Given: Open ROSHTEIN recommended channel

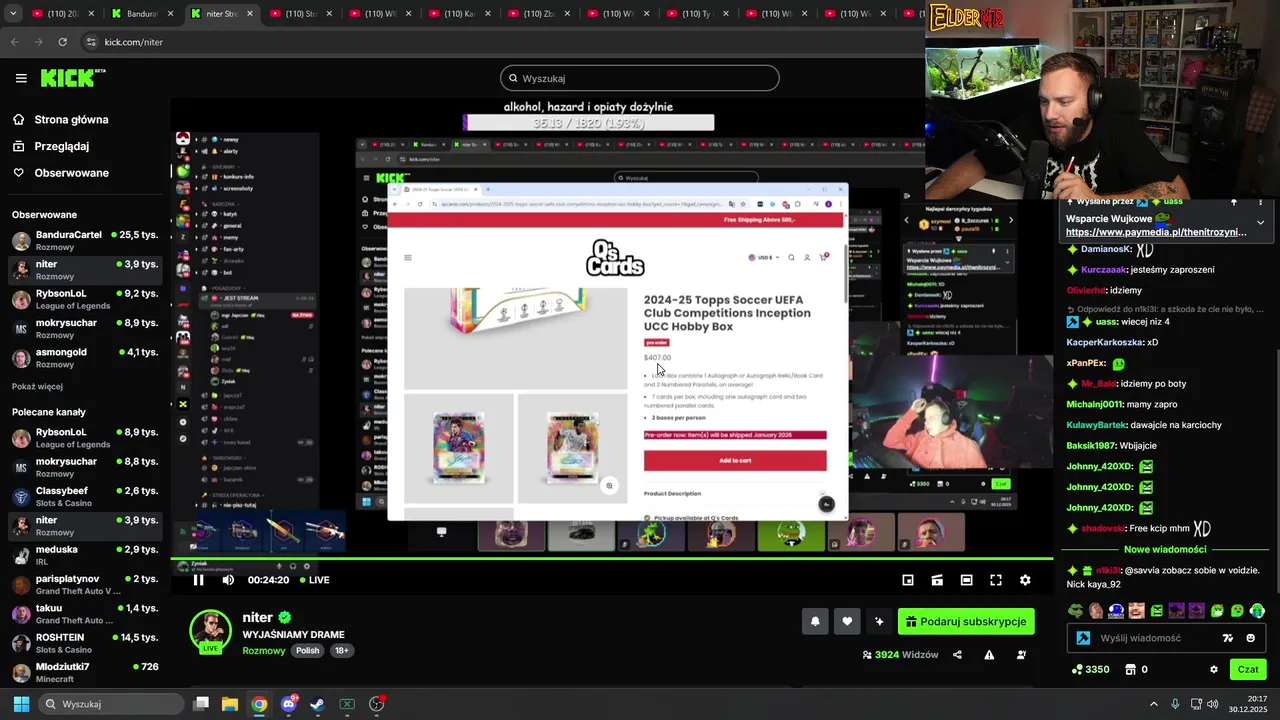Looking at the screenshot, I should (85, 643).
